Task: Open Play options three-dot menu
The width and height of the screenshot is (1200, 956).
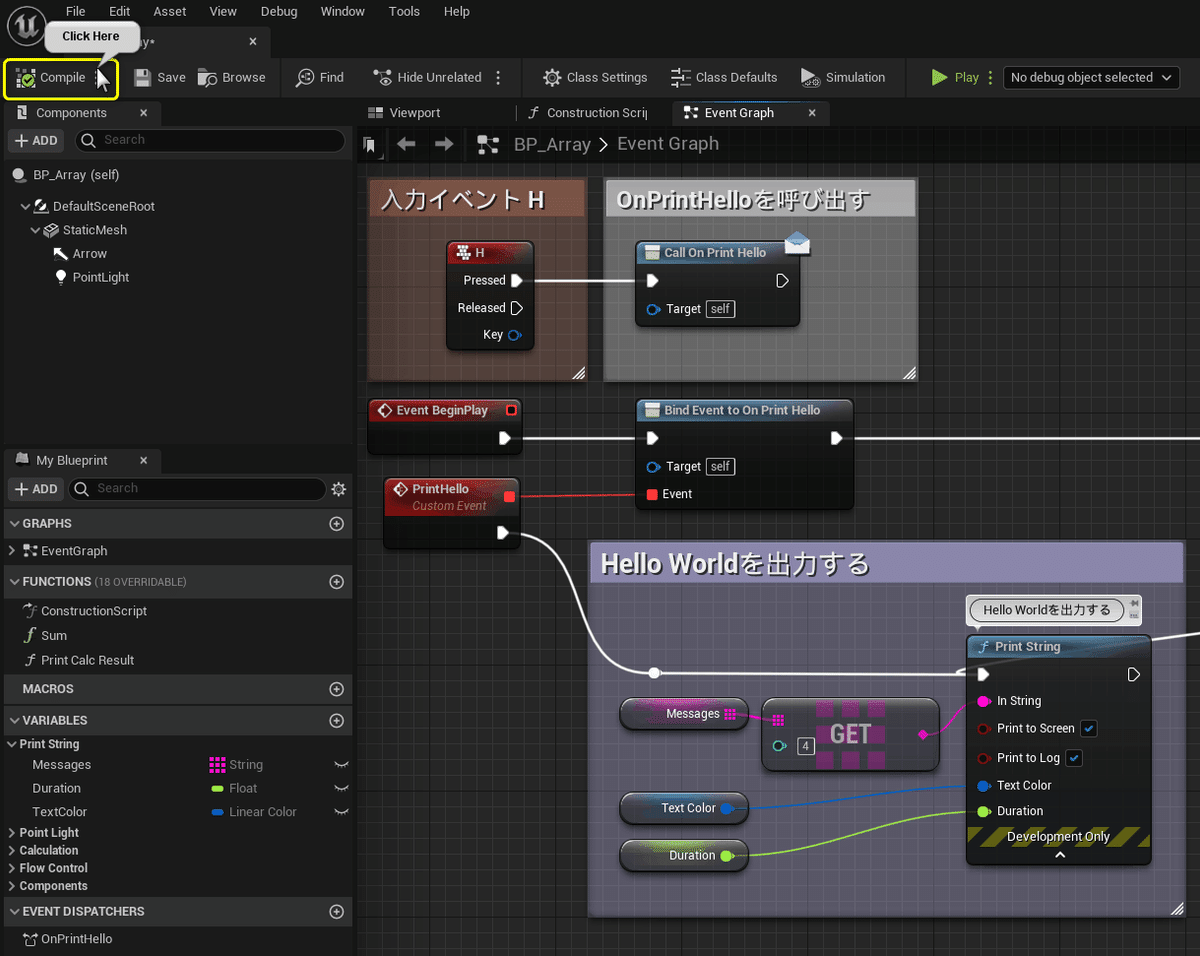Action: 990,78
